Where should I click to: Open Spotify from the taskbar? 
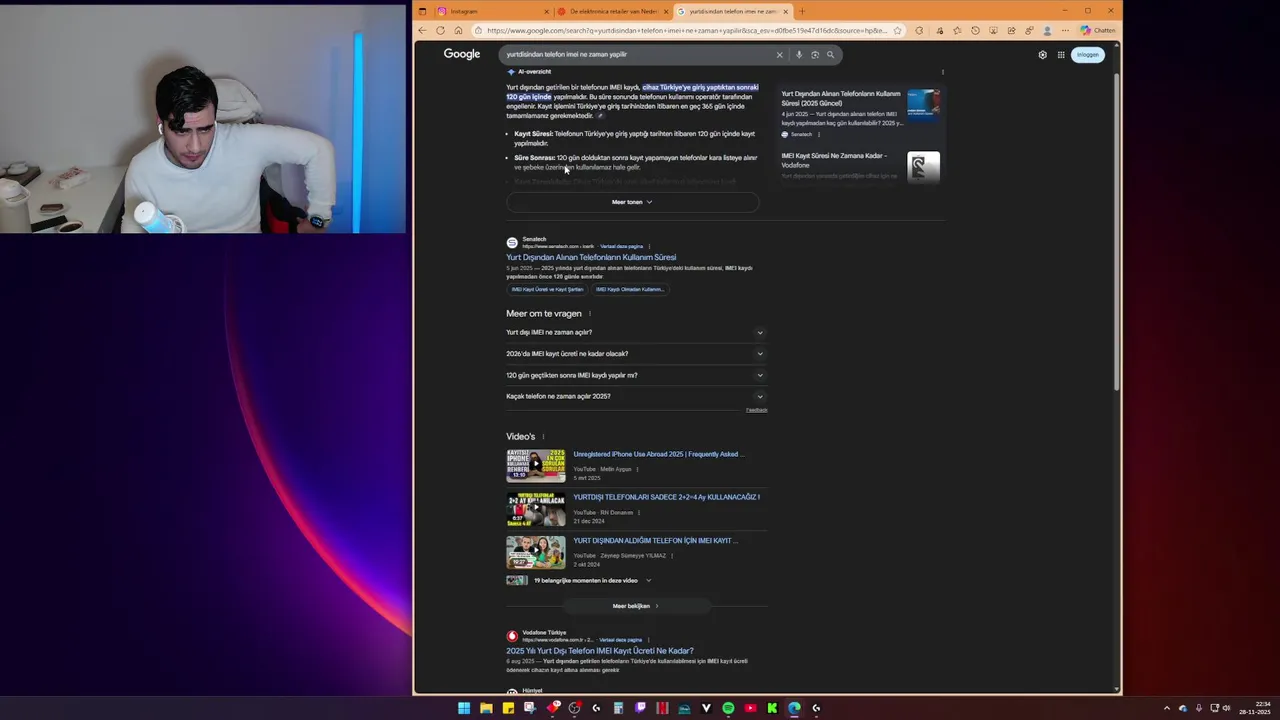pyautogui.click(x=728, y=708)
